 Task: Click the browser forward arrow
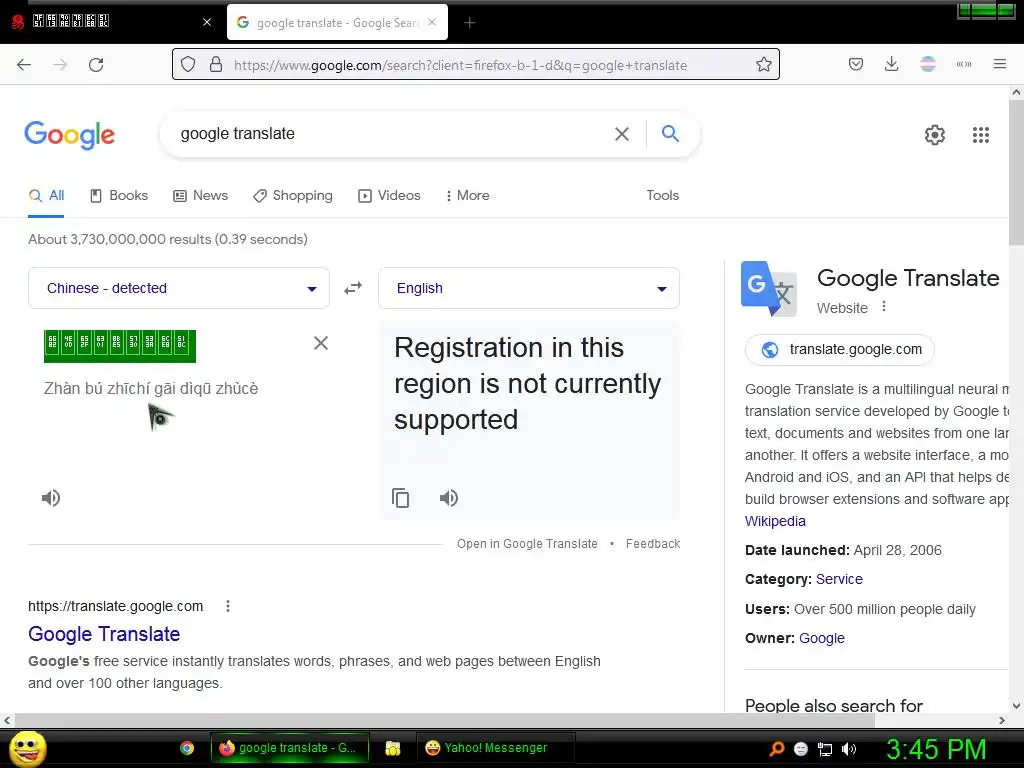pos(60,65)
